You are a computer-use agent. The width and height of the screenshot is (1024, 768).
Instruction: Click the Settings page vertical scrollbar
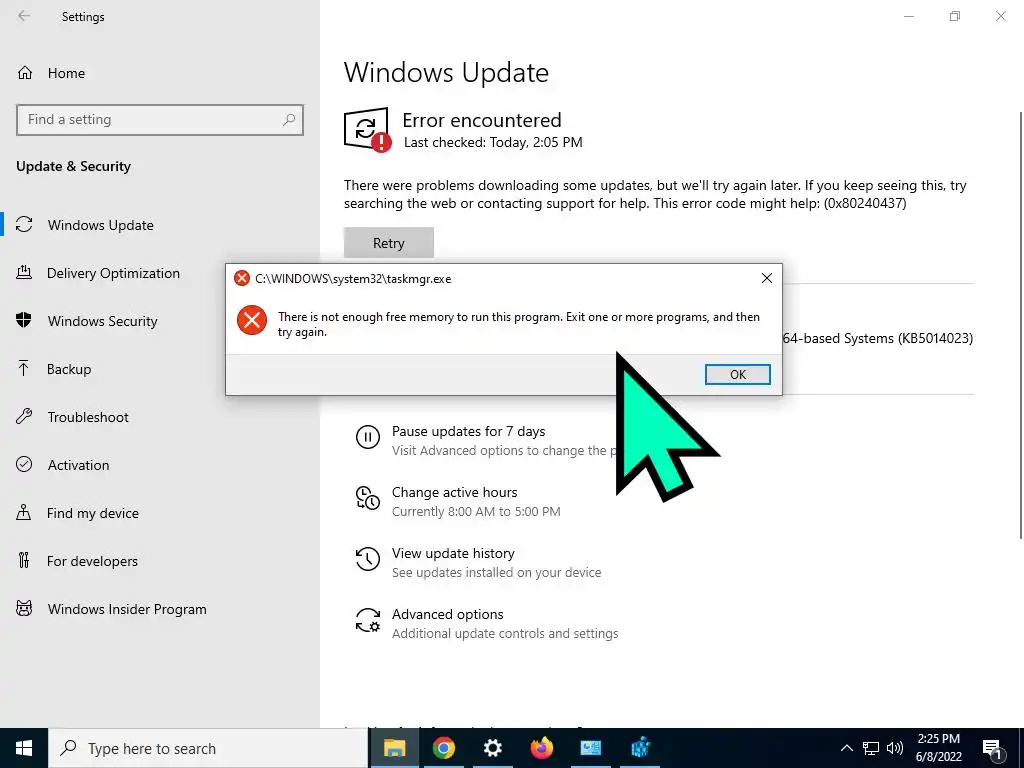1020,325
